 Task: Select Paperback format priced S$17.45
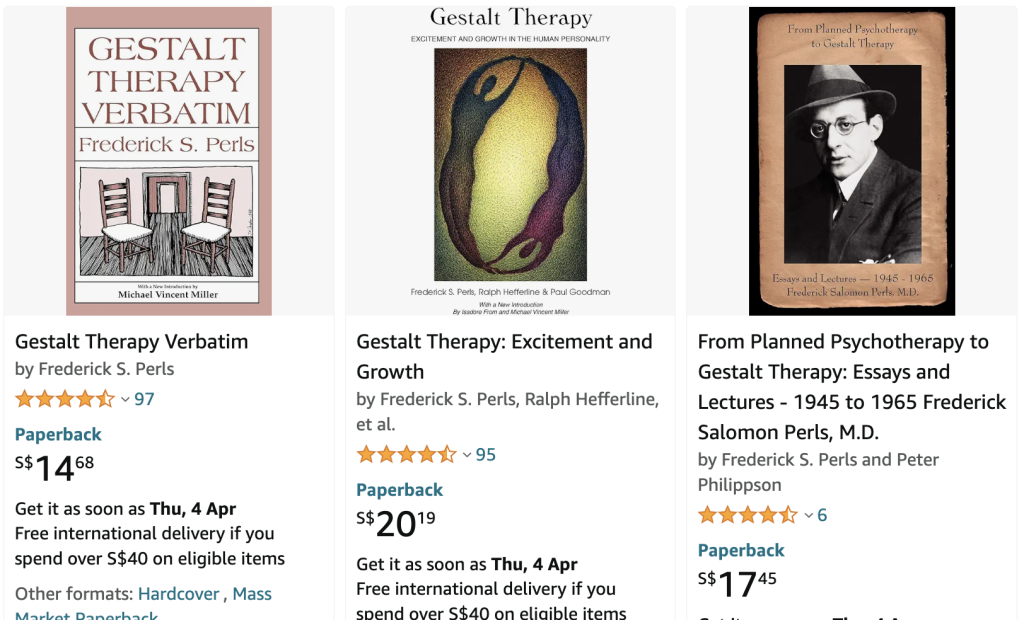pos(741,550)
